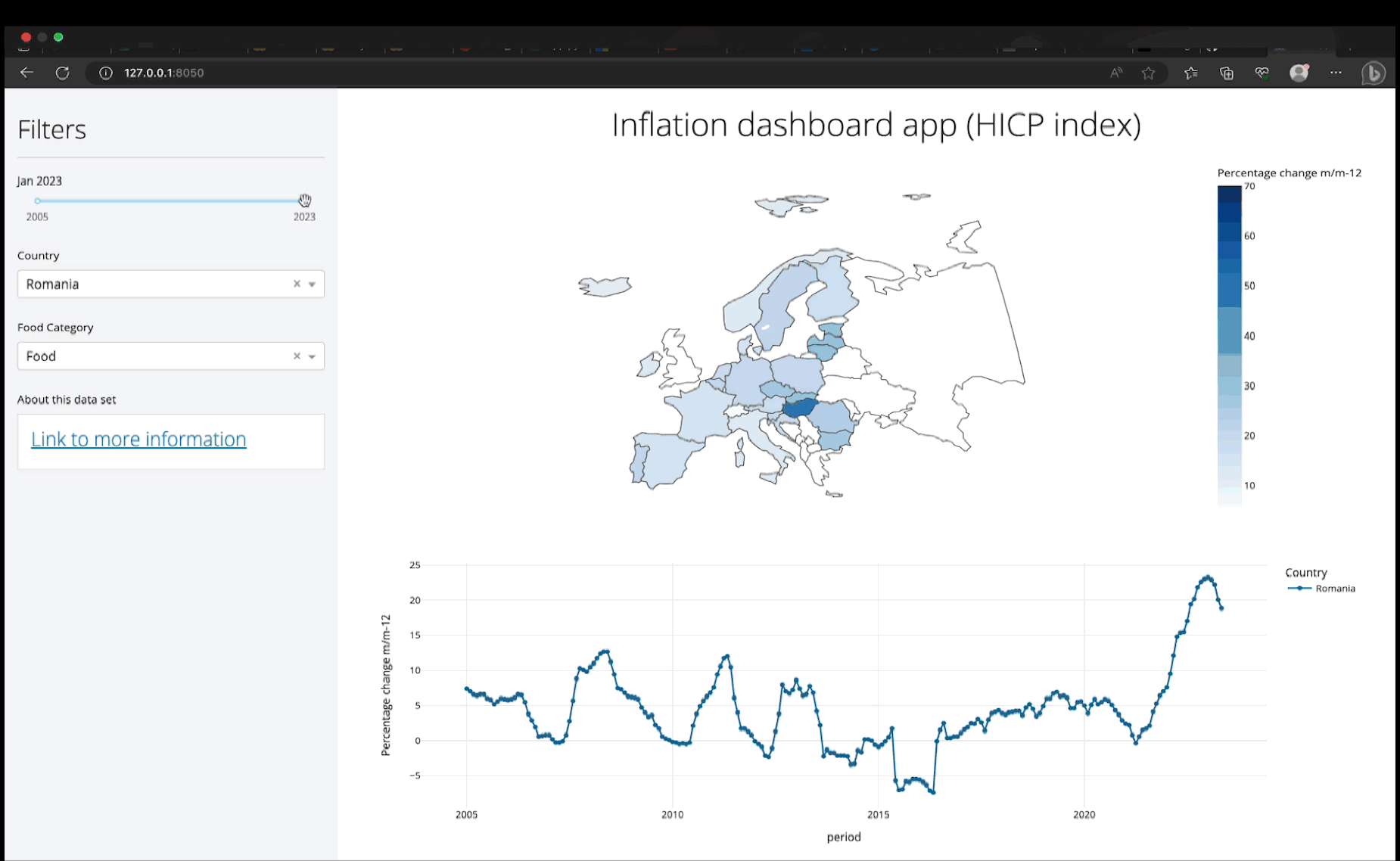1400x861 pixels.
Task: View site information icon in address bar
Action: coord(106,73)
